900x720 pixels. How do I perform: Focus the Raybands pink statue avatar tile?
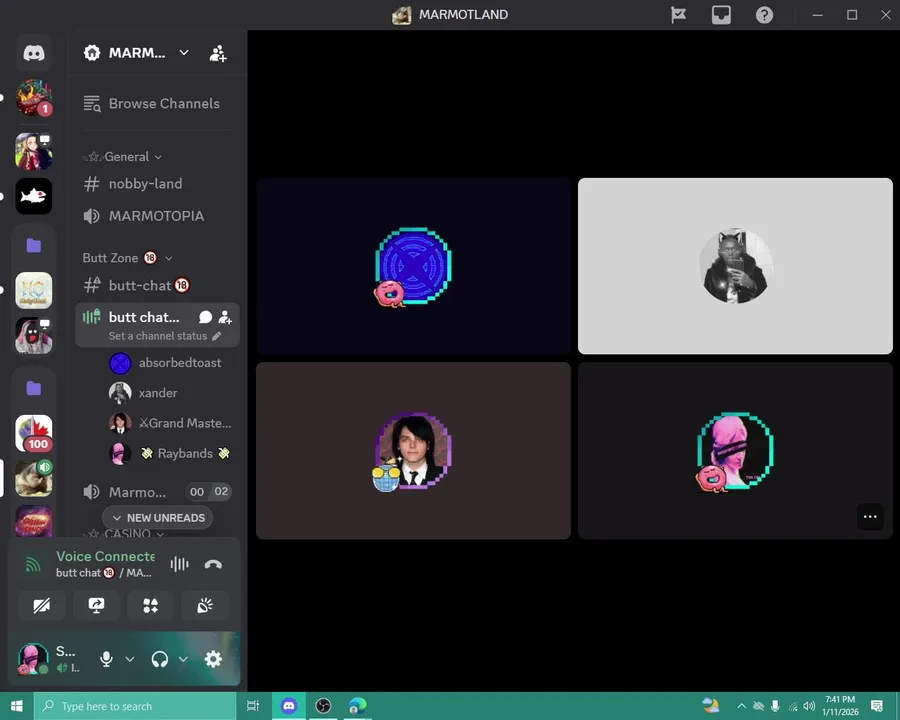pos(735,450)
